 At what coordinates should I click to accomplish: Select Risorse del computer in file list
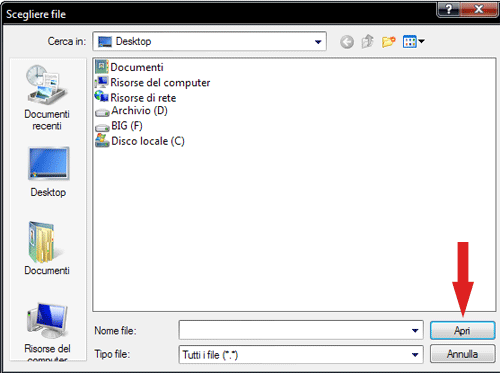pos(153,82)
